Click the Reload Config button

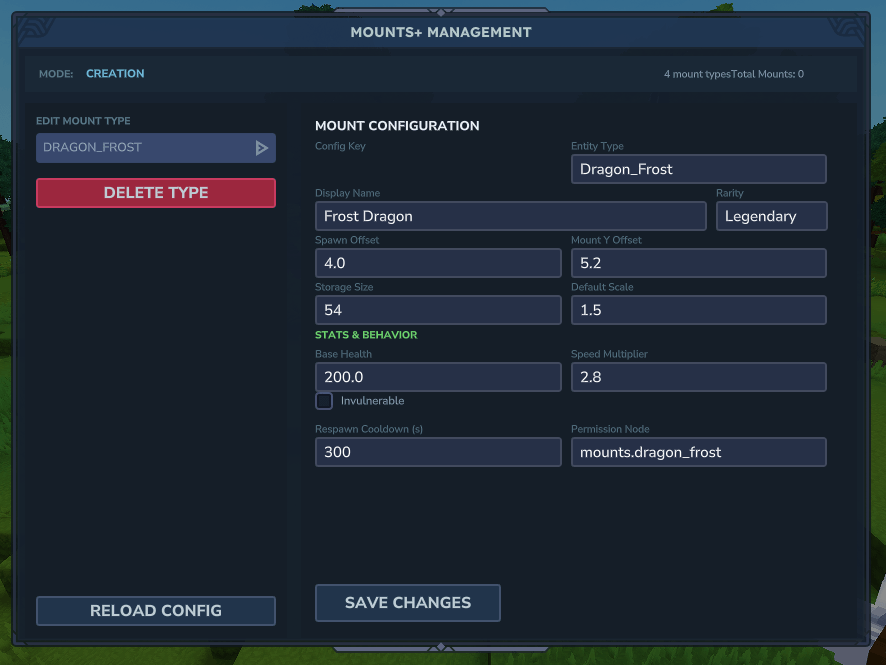tap(156, 611)
